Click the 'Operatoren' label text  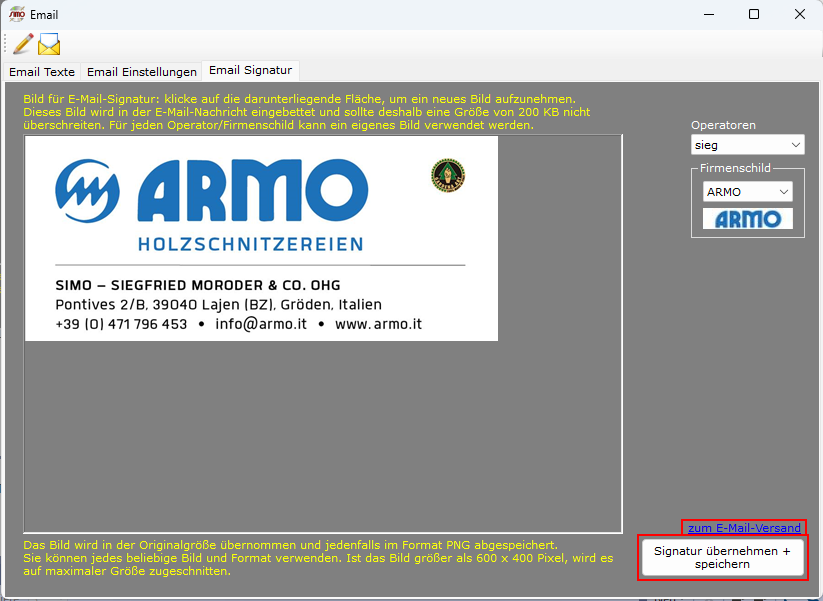coord(723,125)
